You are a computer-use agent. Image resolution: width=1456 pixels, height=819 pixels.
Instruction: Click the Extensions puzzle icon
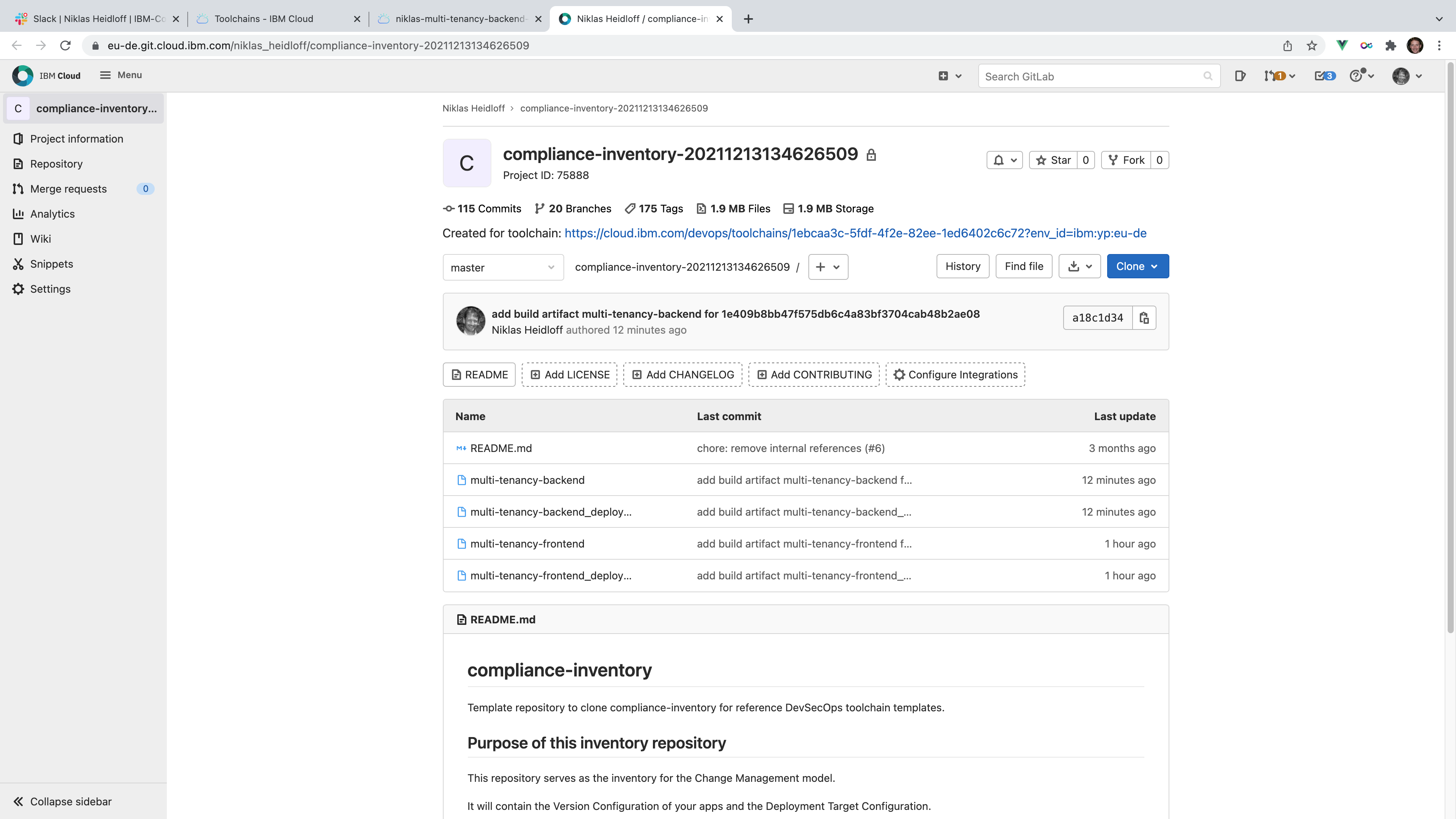pyautogui.click(x=1390, y=46)
